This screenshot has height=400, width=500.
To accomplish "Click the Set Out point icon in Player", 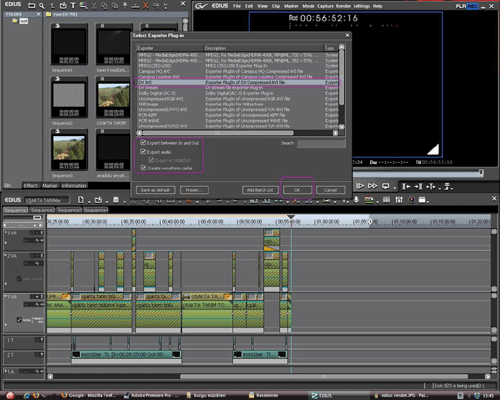I will pyautogui.click(x=418, y=186).
